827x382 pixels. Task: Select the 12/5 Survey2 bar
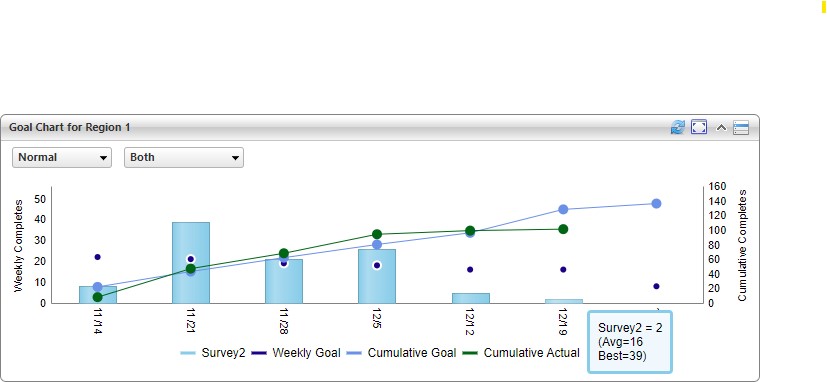(x=377, y=276)
